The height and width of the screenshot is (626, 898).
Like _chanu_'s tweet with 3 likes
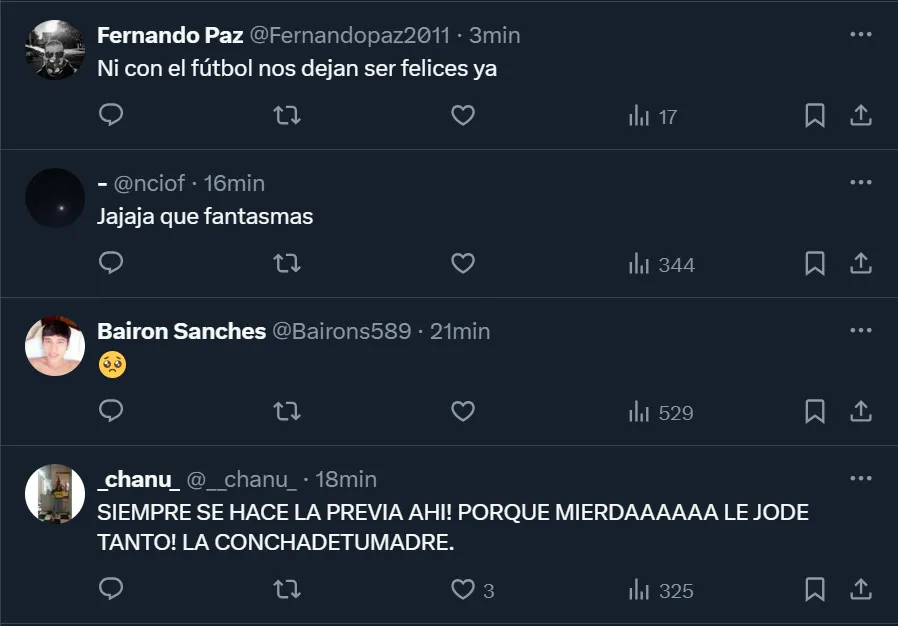tap(462, 590)
